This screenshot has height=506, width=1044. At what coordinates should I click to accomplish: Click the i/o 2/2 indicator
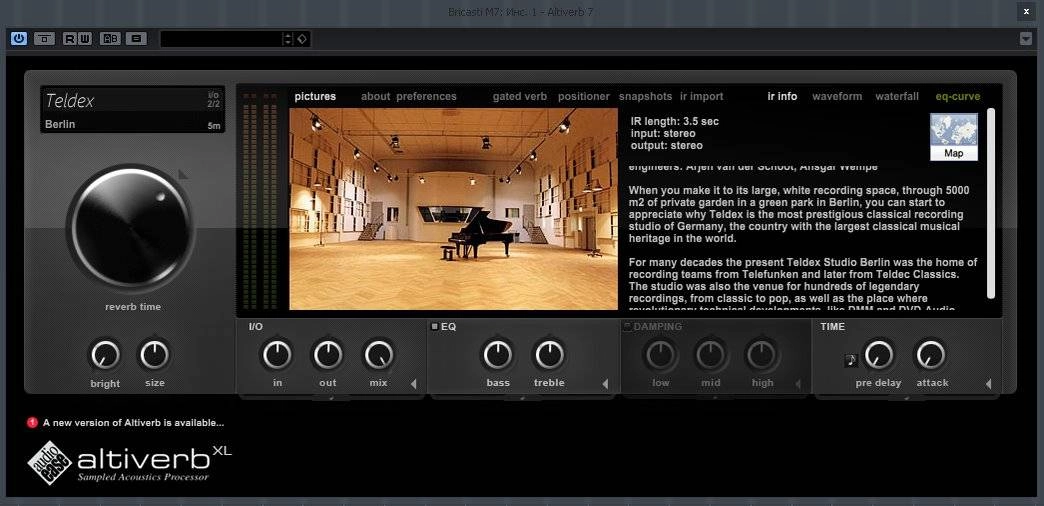(213, 100)
